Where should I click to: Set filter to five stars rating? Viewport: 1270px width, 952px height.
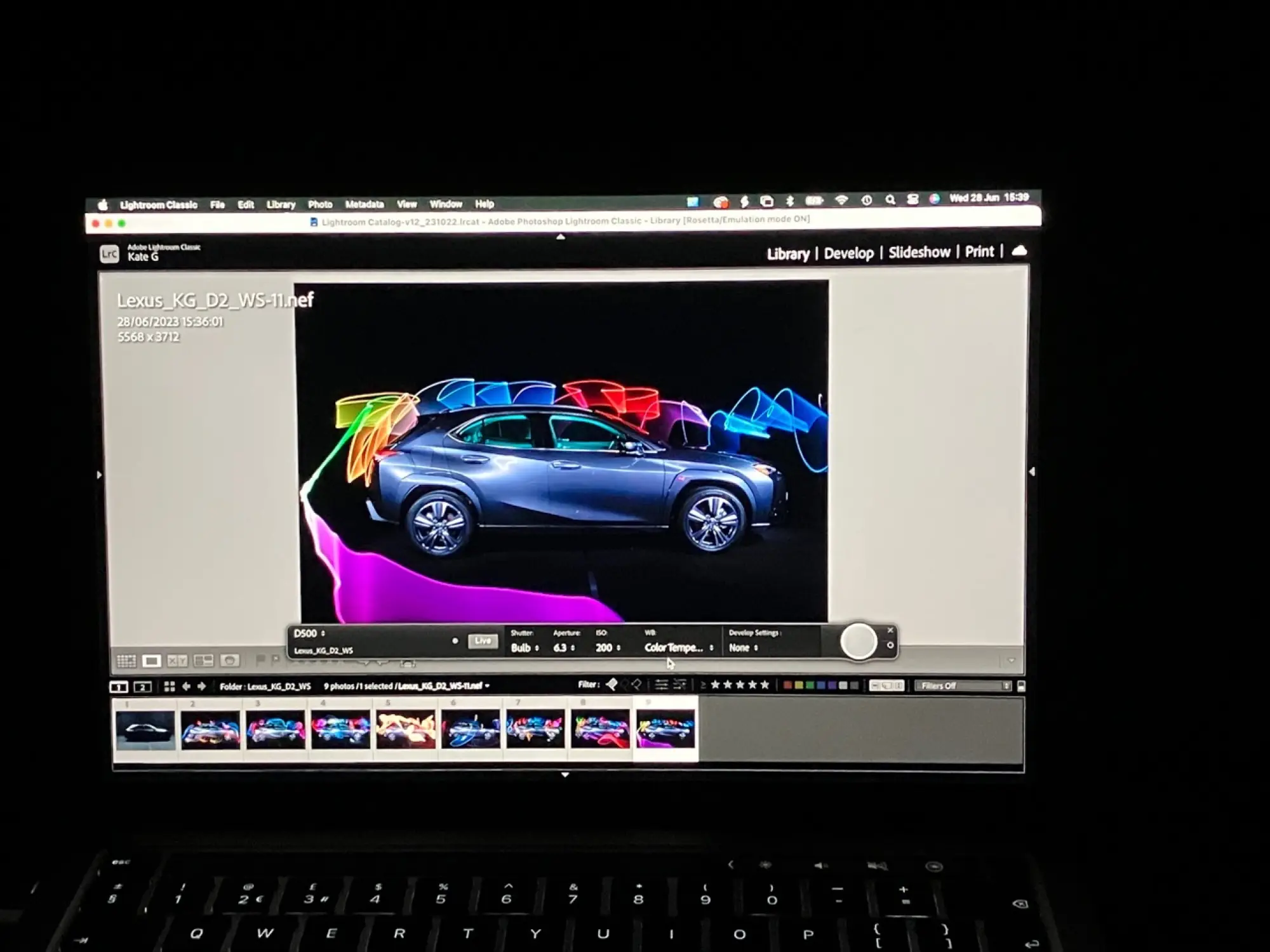pyautogui.click(x=765, y=685)
